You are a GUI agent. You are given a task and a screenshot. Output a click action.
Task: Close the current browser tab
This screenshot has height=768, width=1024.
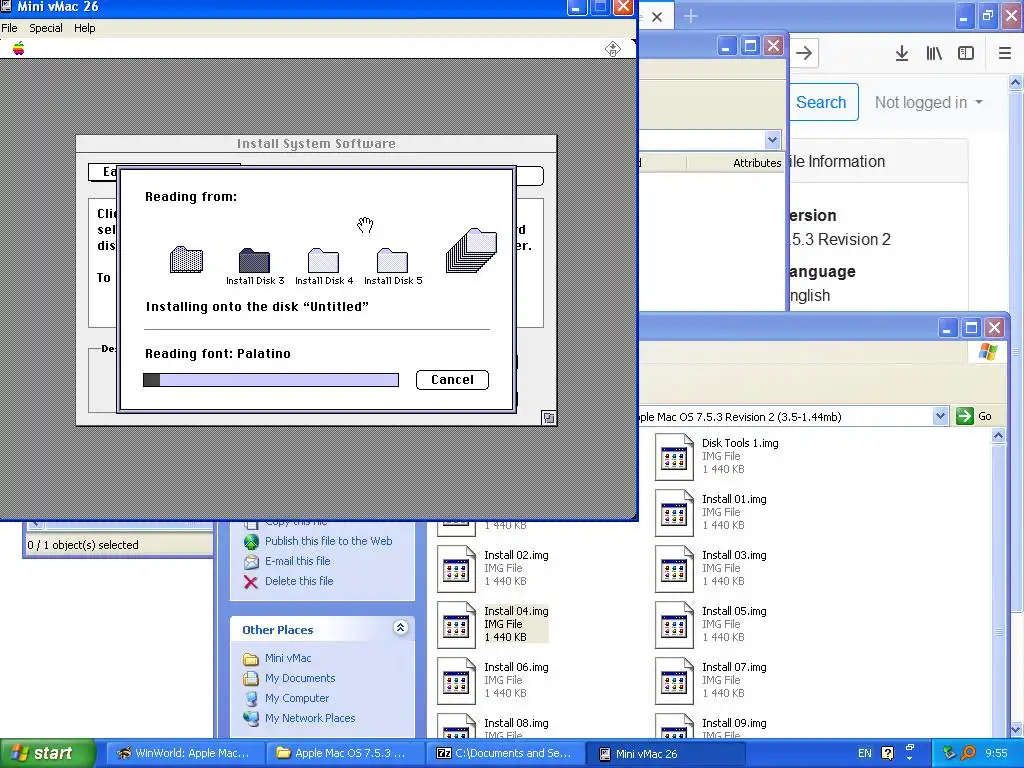click(x=657, y=17)
